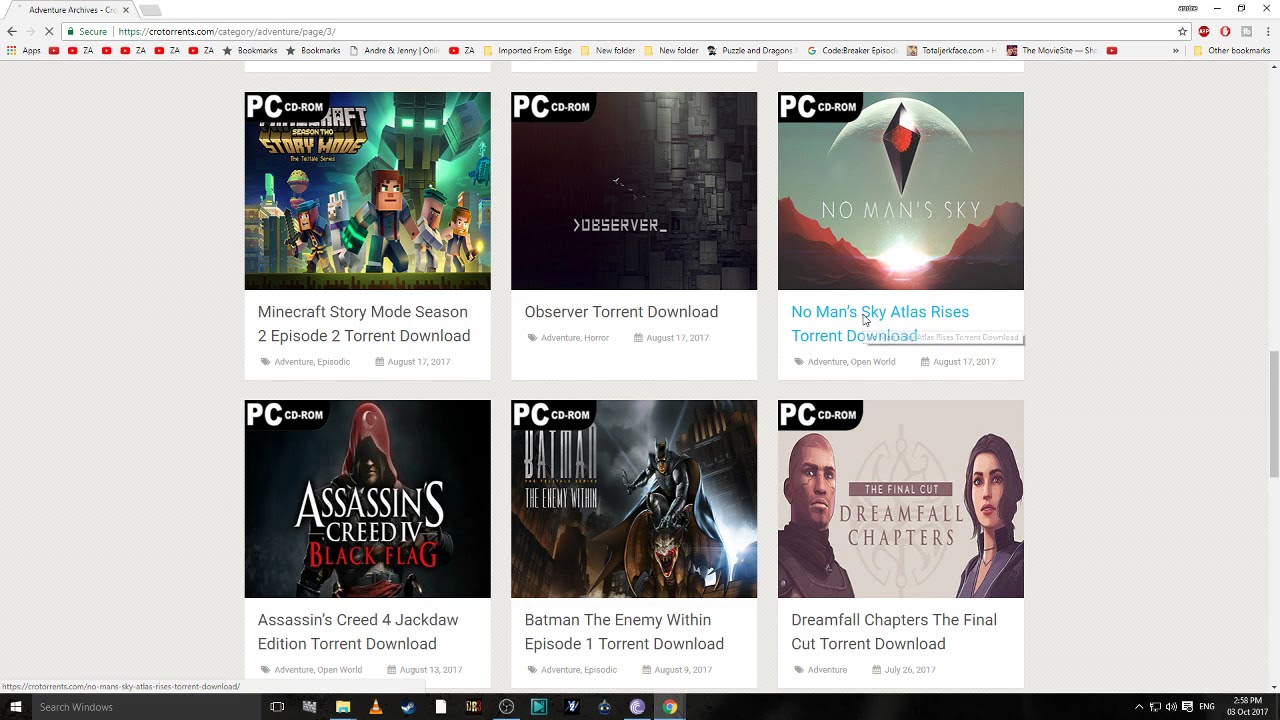Open Batman The Enemy Within thumbnail
Viewport: 1280px width, 720px height.
click(634, 499)
